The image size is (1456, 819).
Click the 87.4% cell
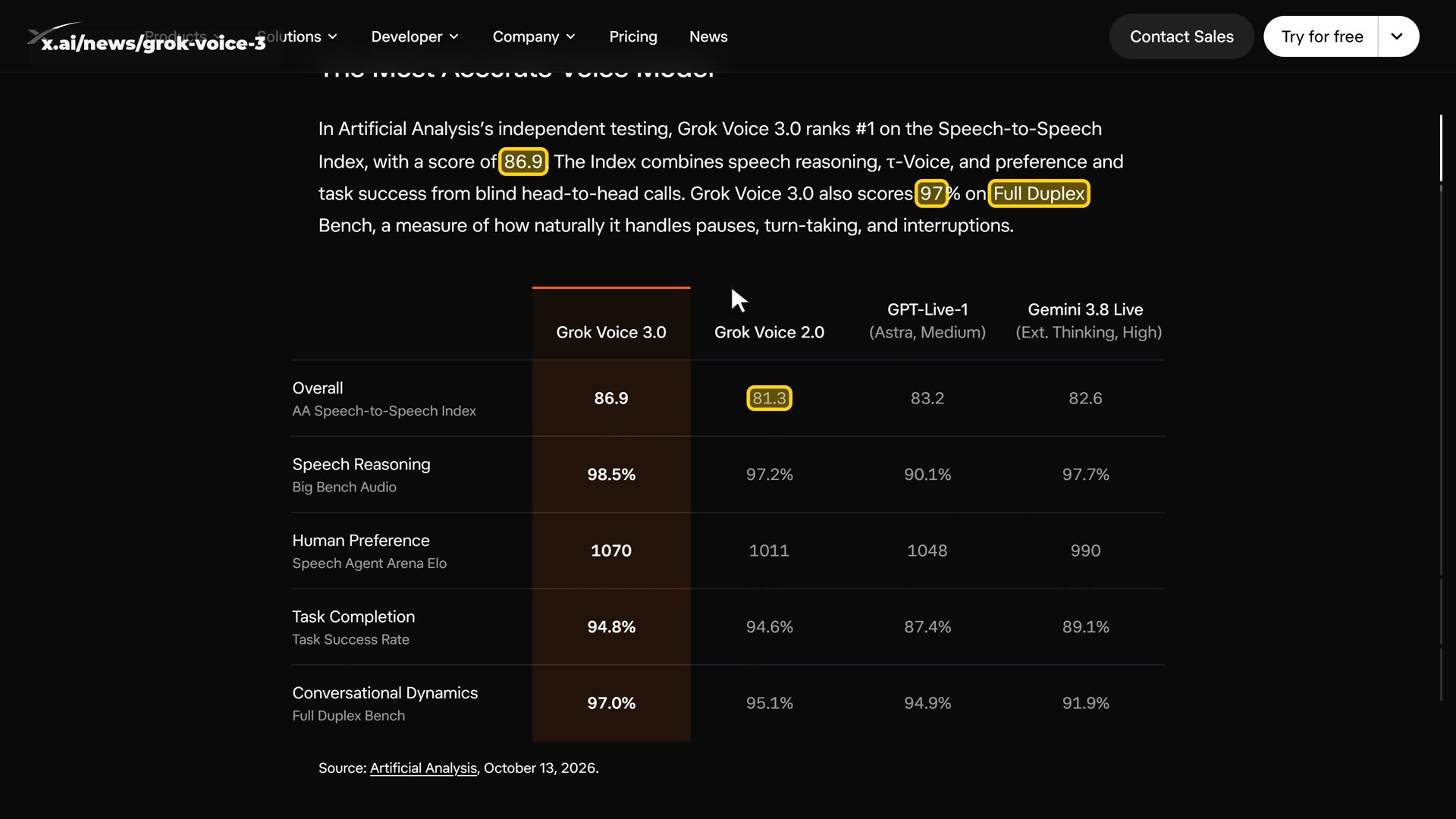[x=927, y=627]
